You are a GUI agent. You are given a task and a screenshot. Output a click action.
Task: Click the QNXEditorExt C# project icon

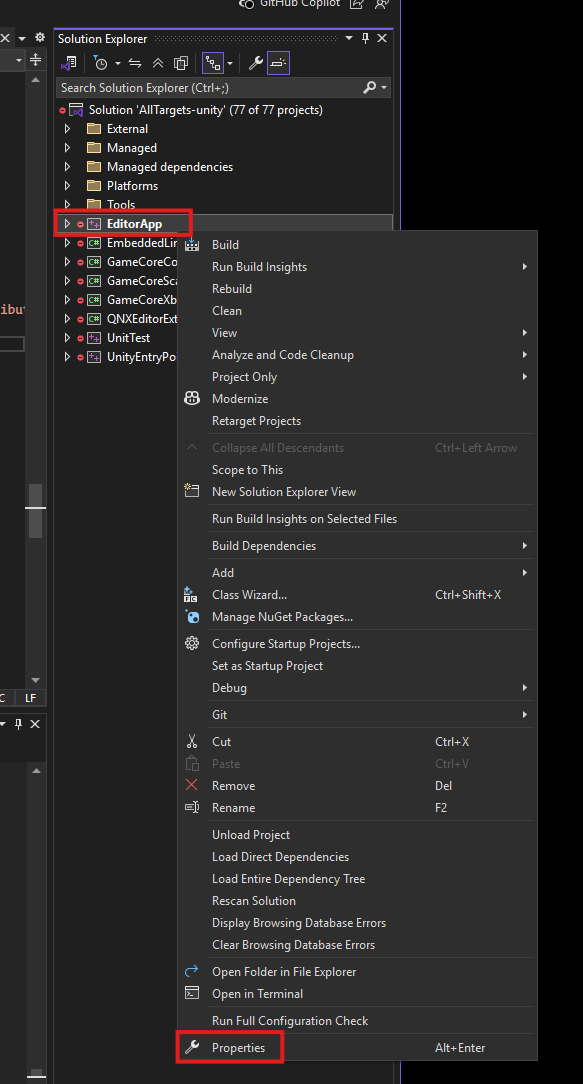tap(94, 319)
